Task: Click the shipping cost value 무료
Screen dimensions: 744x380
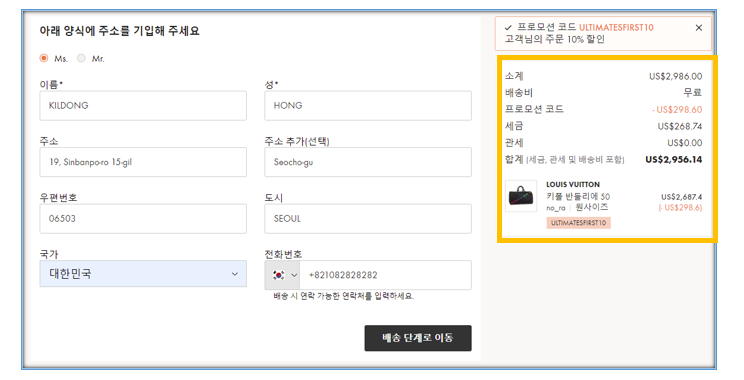Action: click(692, 93)
